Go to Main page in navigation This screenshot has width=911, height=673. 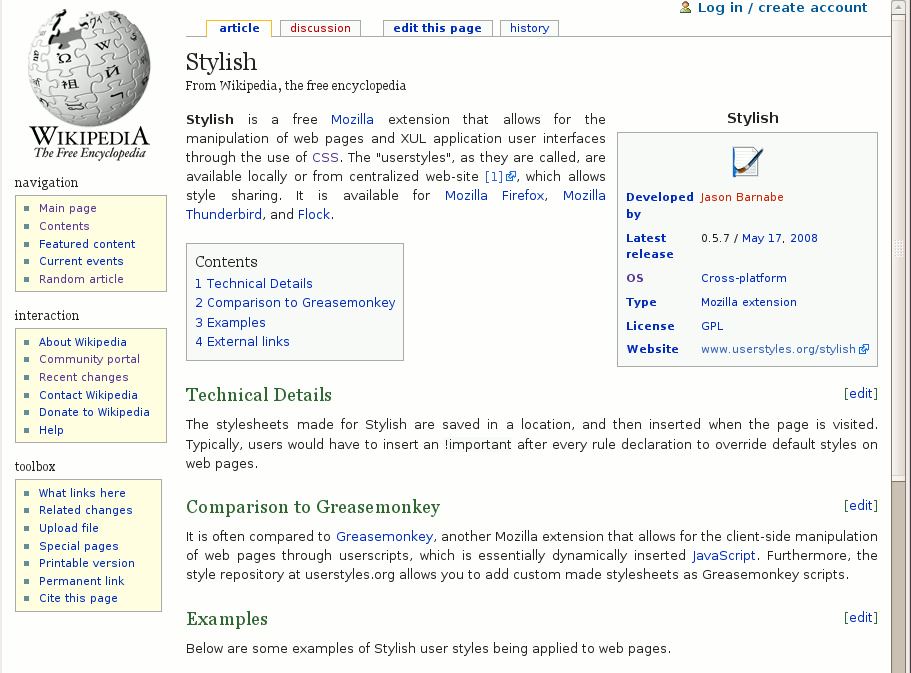tap(67, 208)
